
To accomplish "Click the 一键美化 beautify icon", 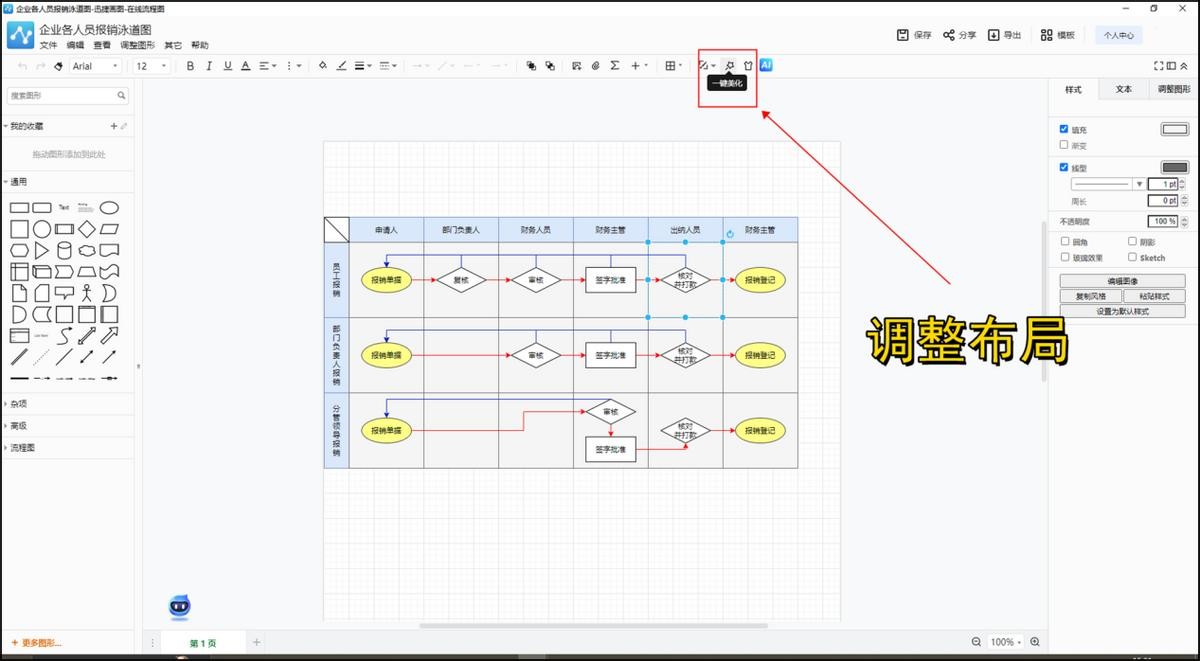I will coord(730,66).
